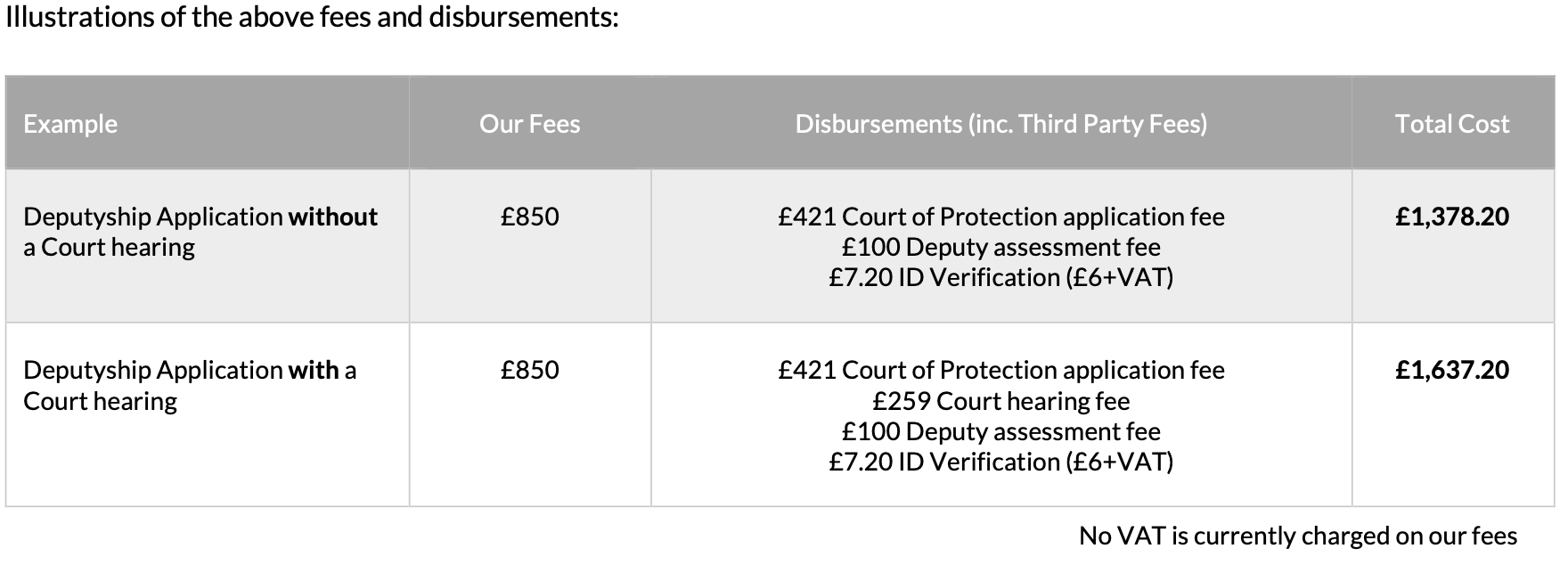Click '£259 Court hearing fee' line
Image resolution: width=1568 pixels, height=565 pixels.
click(x=1001, y=401)
